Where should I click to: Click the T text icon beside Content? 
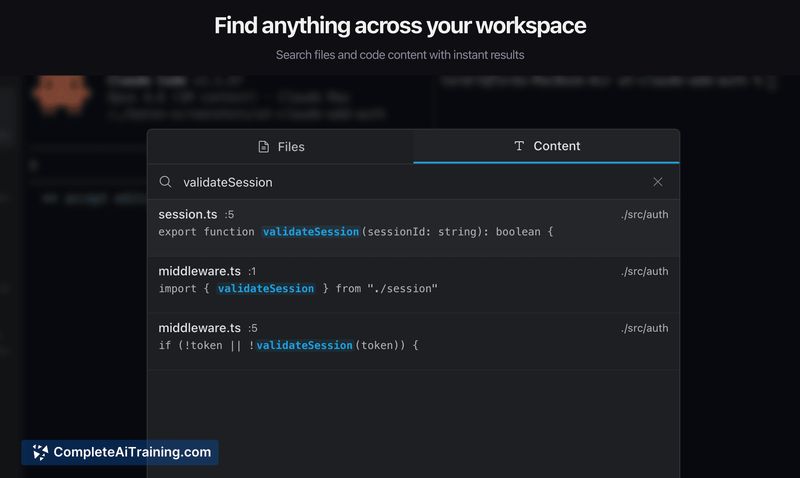tap(518, 146)
